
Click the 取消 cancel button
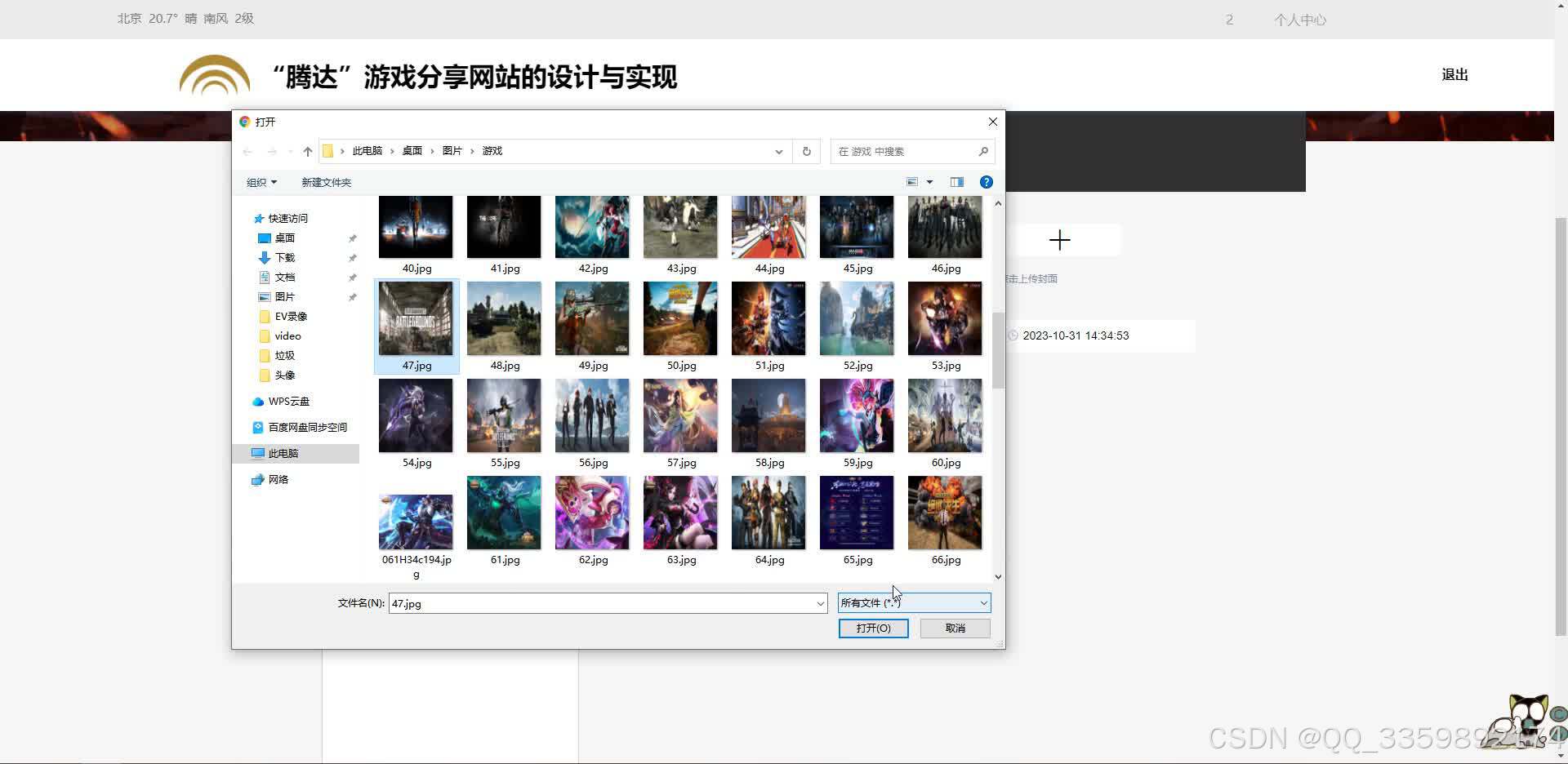click(955, 628)
